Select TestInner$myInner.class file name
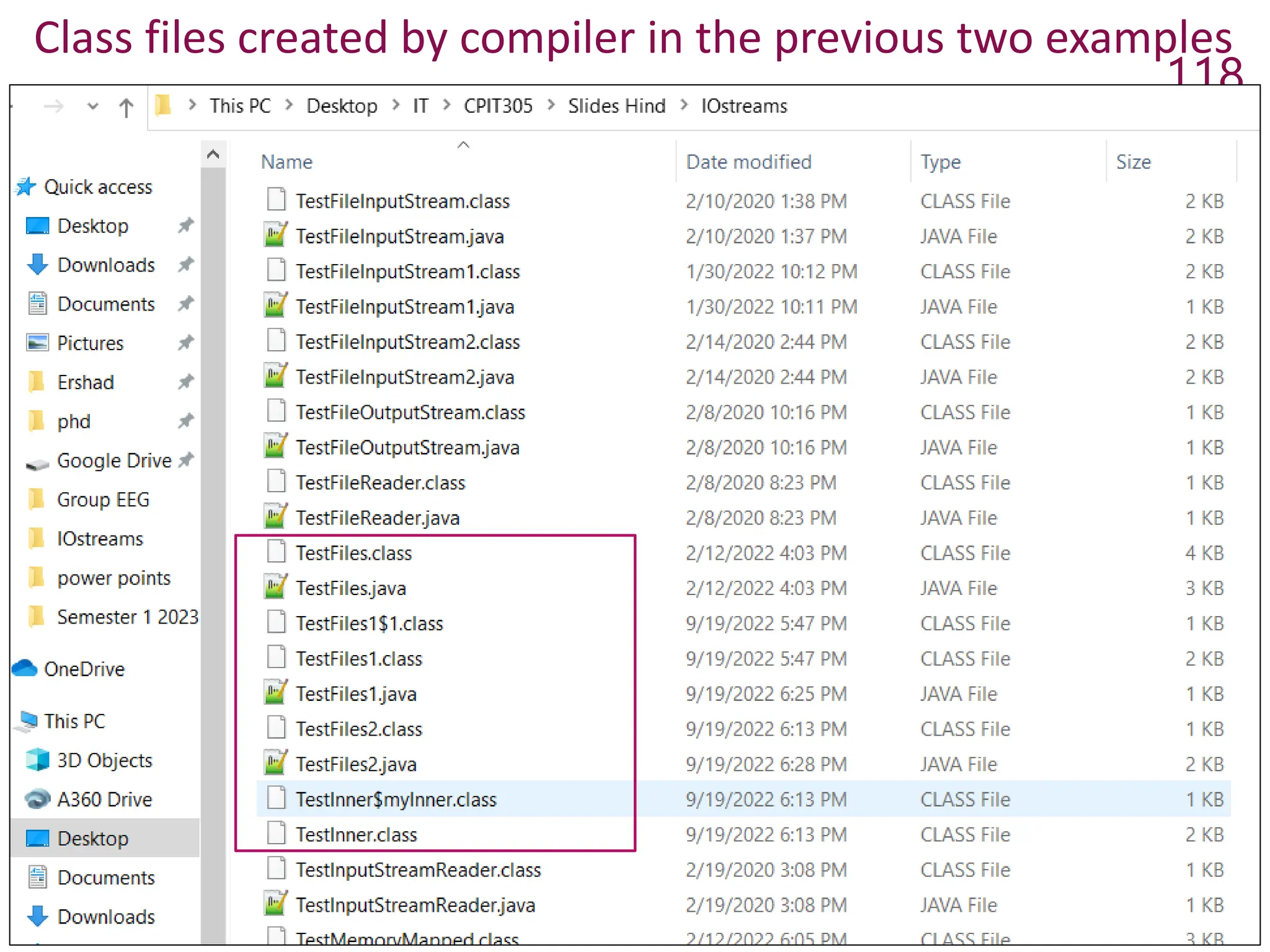The height and width of the screenshot is (952, 1270). [396, 800]
